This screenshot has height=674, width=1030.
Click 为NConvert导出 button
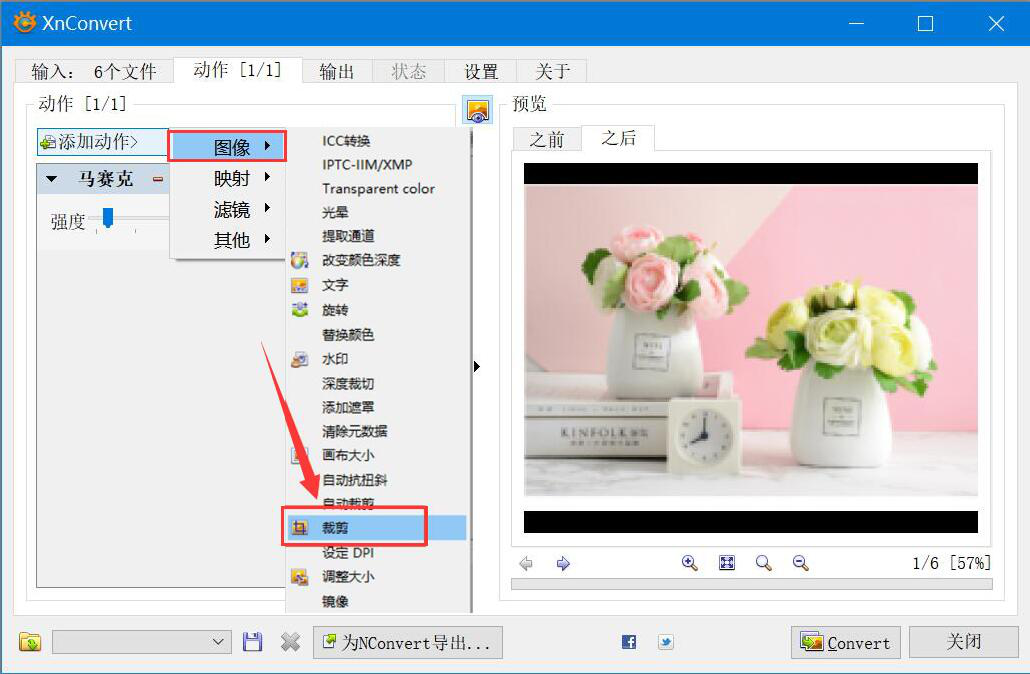(408, 642)
